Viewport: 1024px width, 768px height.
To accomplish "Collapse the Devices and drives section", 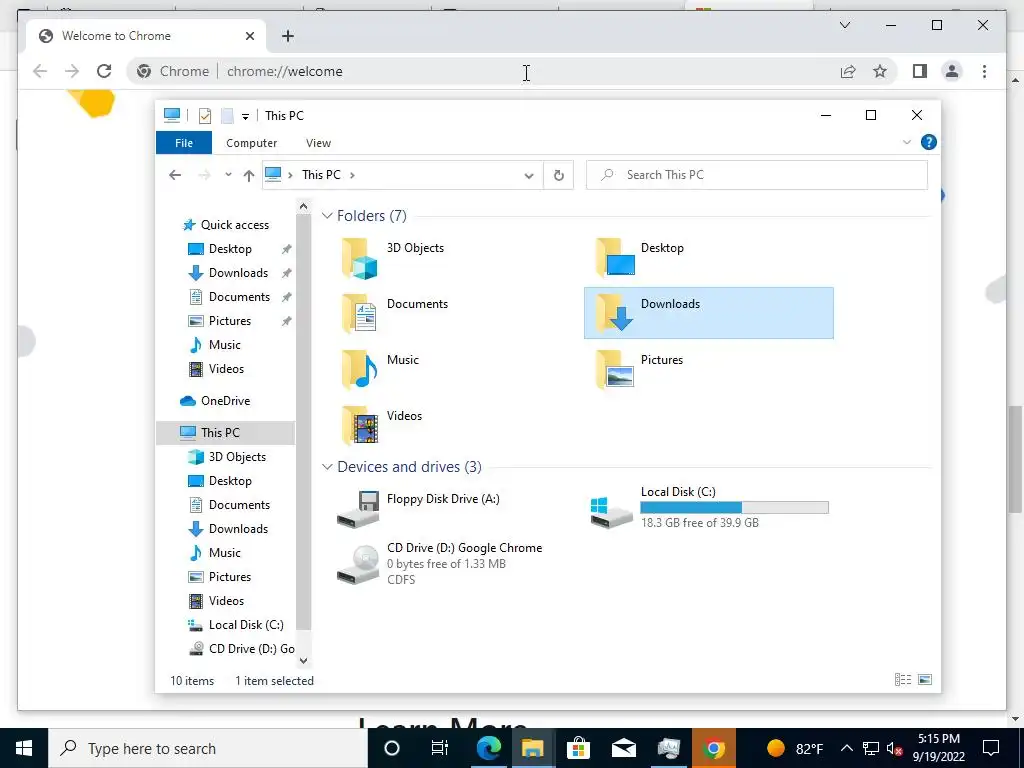I will (x=327, y=467).
